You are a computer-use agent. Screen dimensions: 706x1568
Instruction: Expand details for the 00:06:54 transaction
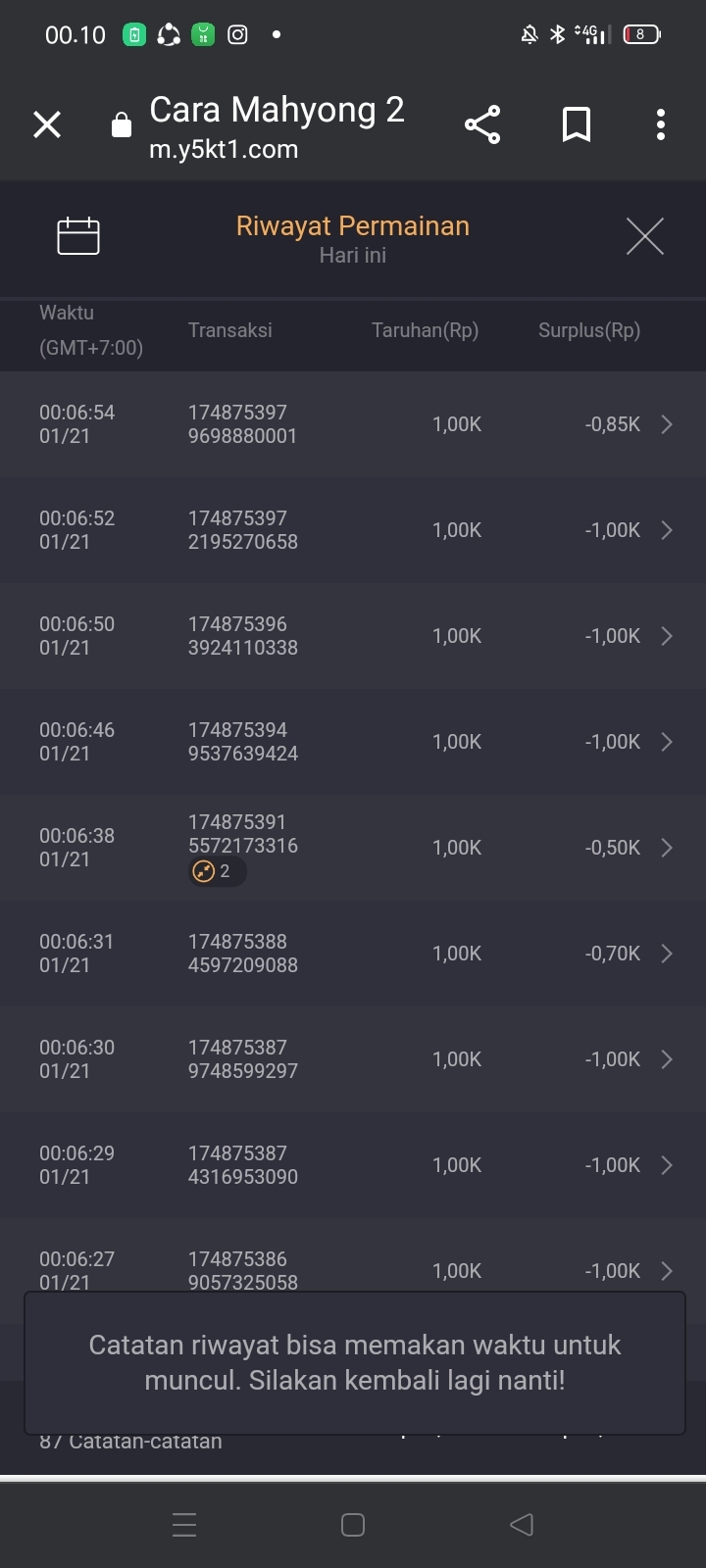click(667, 424)
